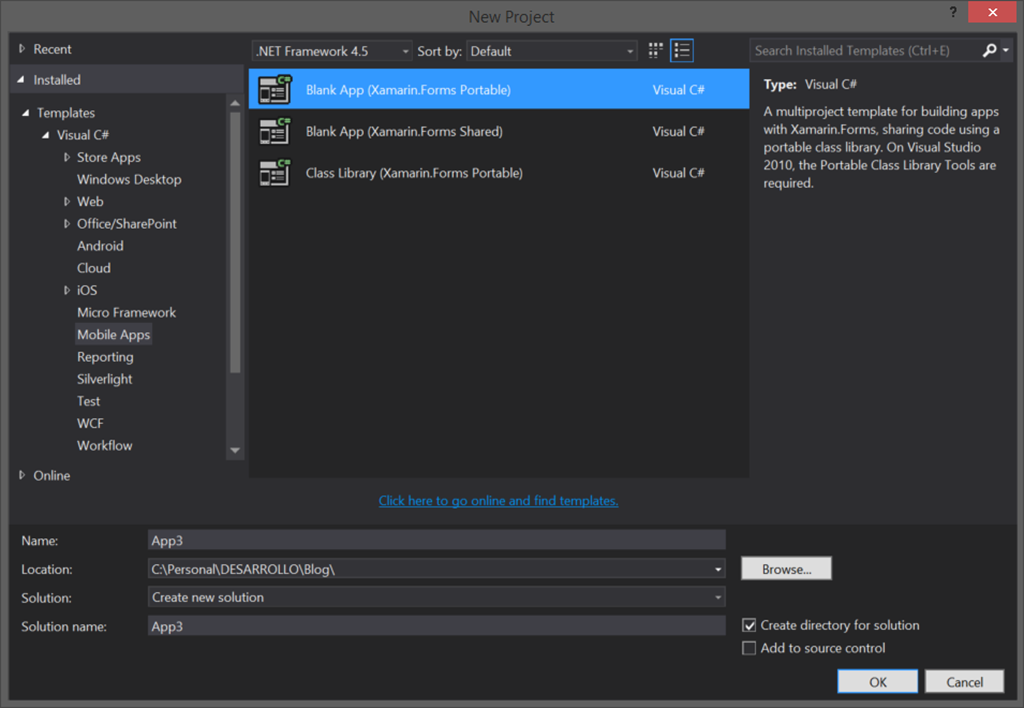This screenshot has height=708, width=1024.
Task: Close the New Project dialog
Action: click(x=992, y=12)
